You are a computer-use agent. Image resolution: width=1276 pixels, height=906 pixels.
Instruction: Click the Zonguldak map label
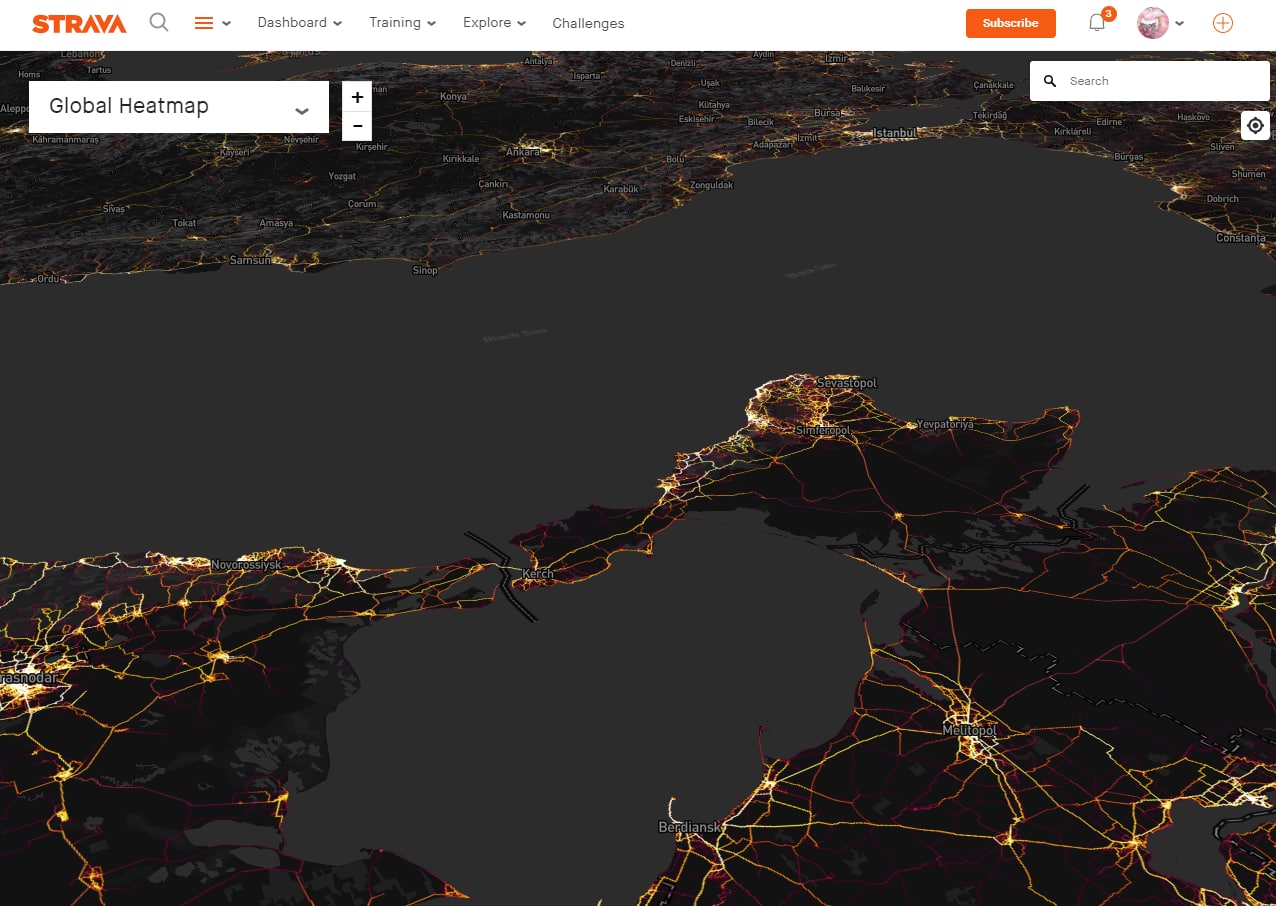point(712,185)
